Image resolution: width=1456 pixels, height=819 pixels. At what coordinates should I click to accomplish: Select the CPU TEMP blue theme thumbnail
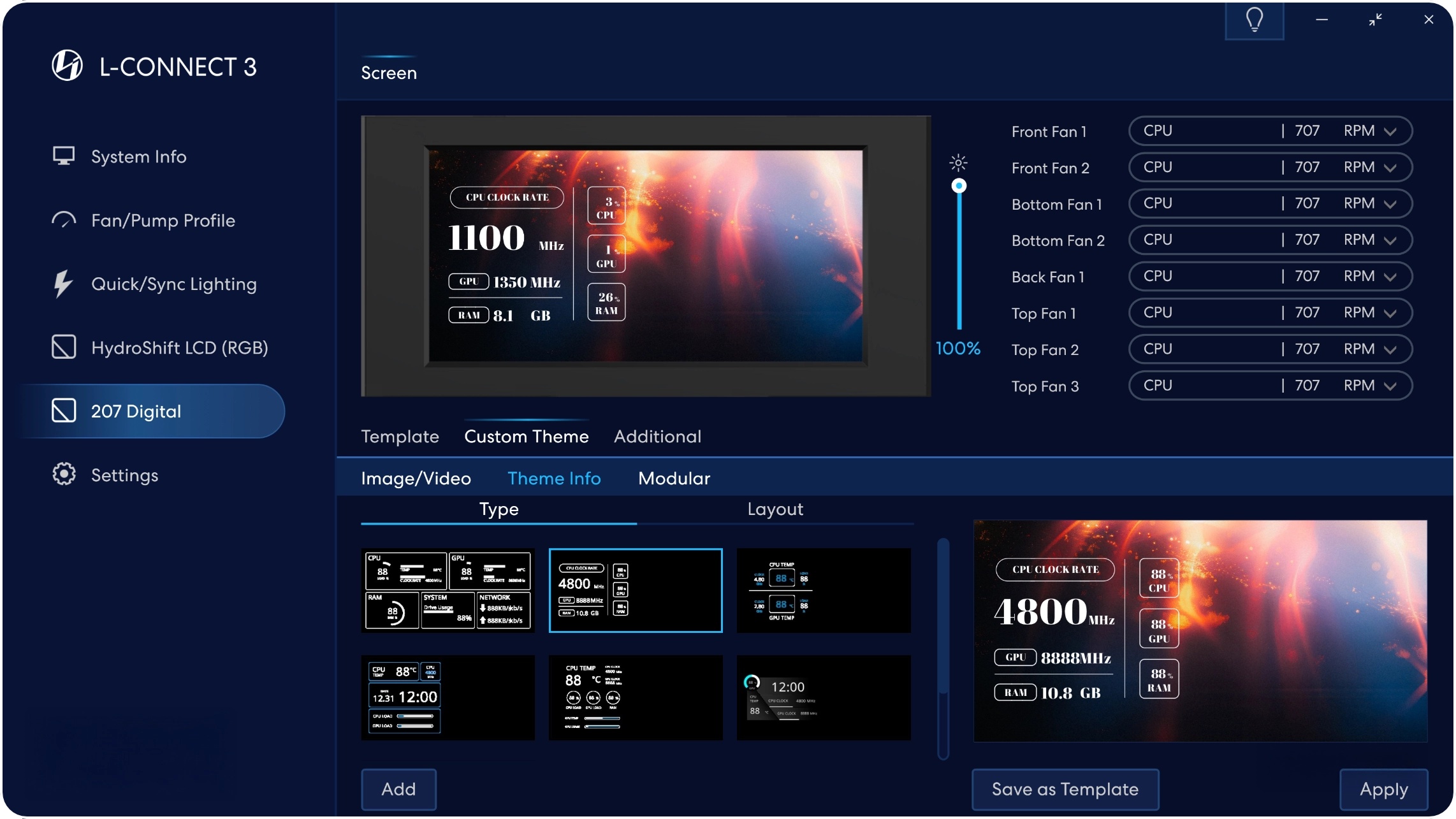pos(823,590)
